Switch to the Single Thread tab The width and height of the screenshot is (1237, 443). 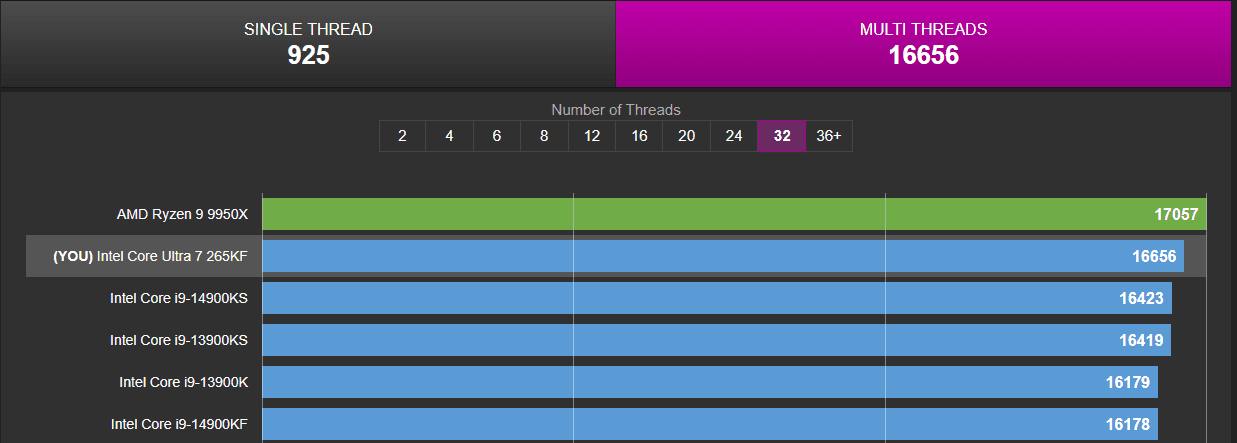308,44
